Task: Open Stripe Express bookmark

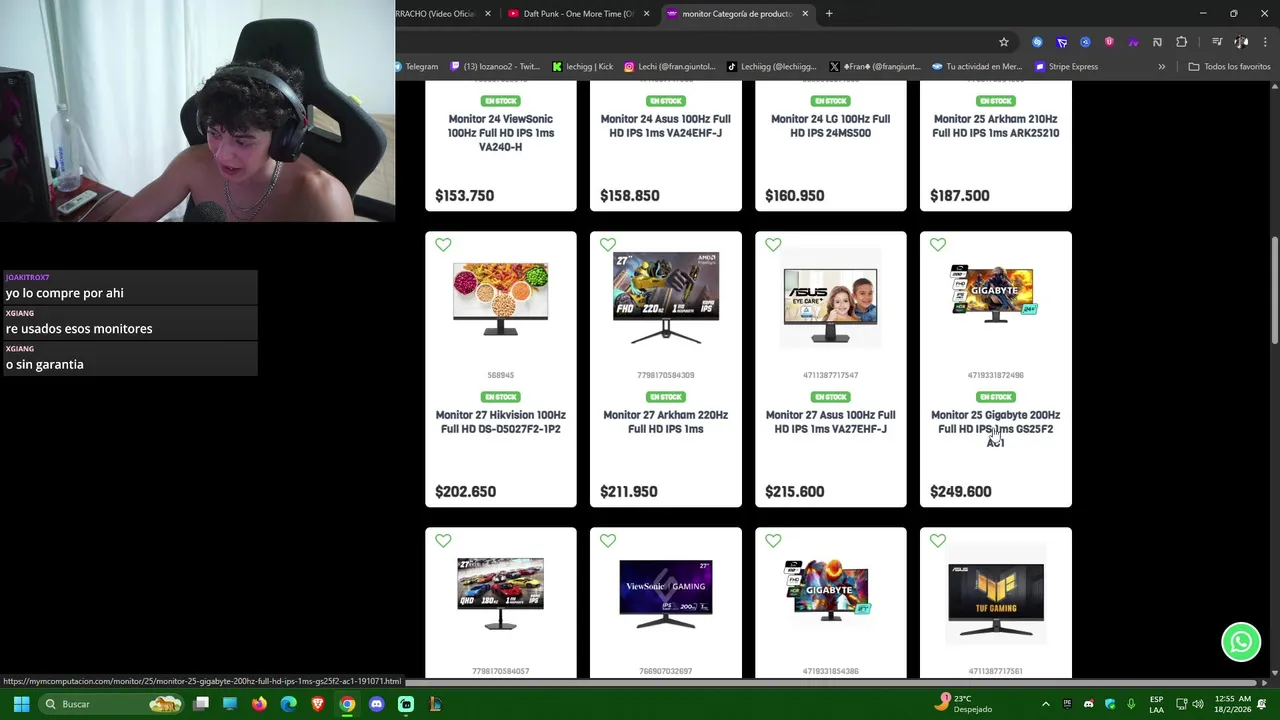Action: click(1067, 67)
